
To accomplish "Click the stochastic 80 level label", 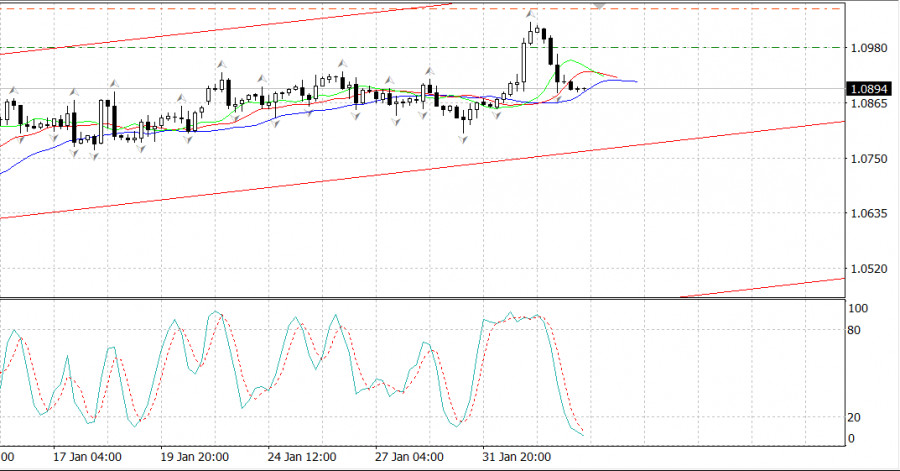I will tap(855, 330).
